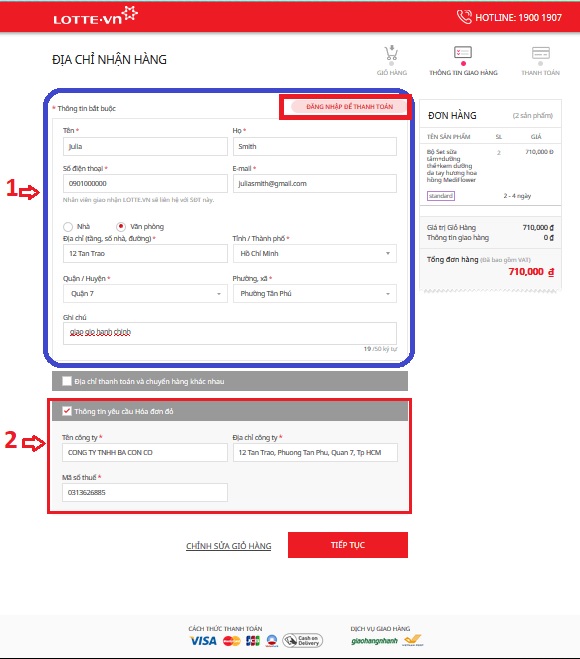Click the Mã số thuế input field
Viewport: 580px width, 659px height.
coord(145,492)
